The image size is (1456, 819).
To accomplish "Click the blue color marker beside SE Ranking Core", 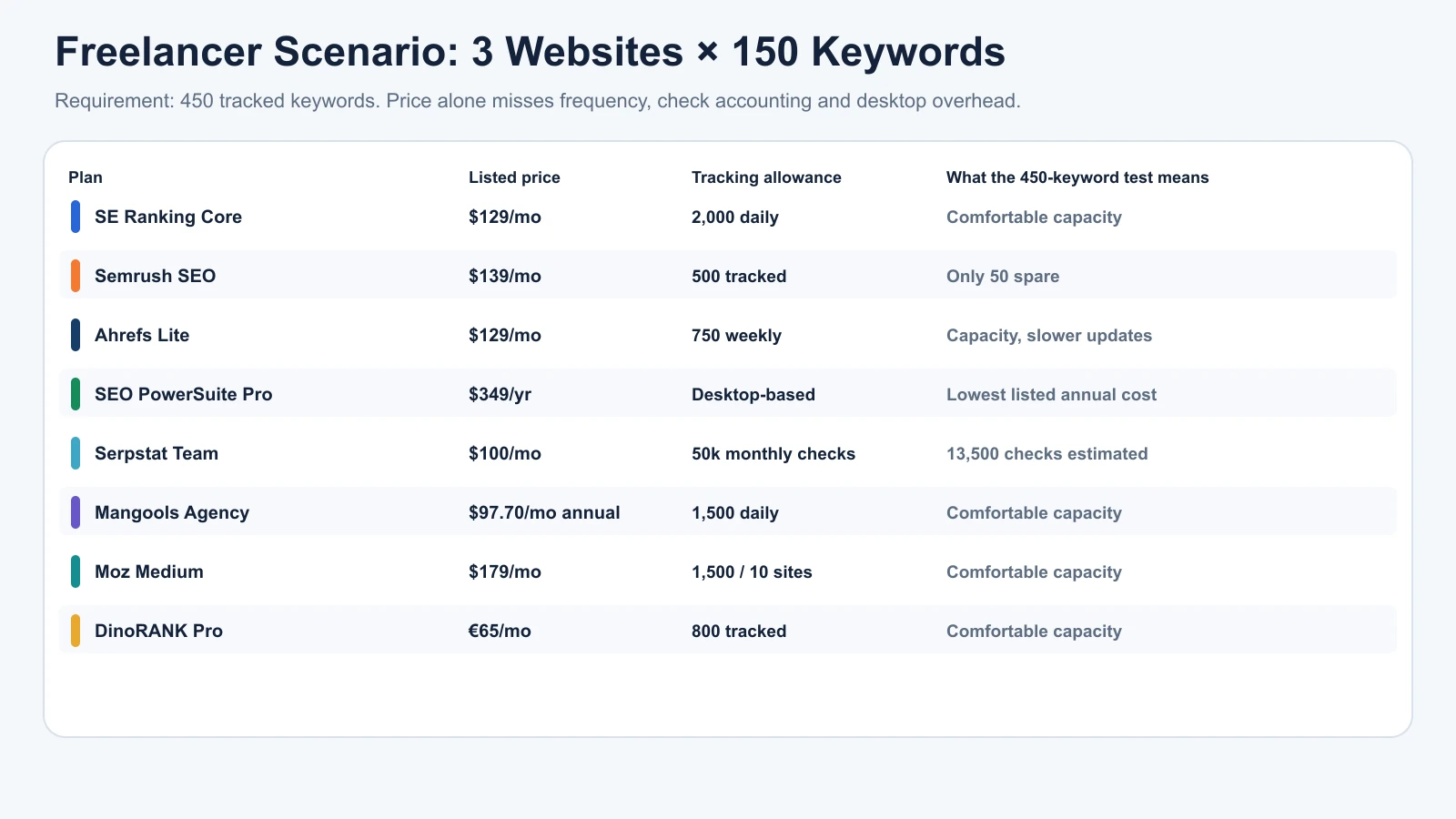I will (x=76, y=217).
